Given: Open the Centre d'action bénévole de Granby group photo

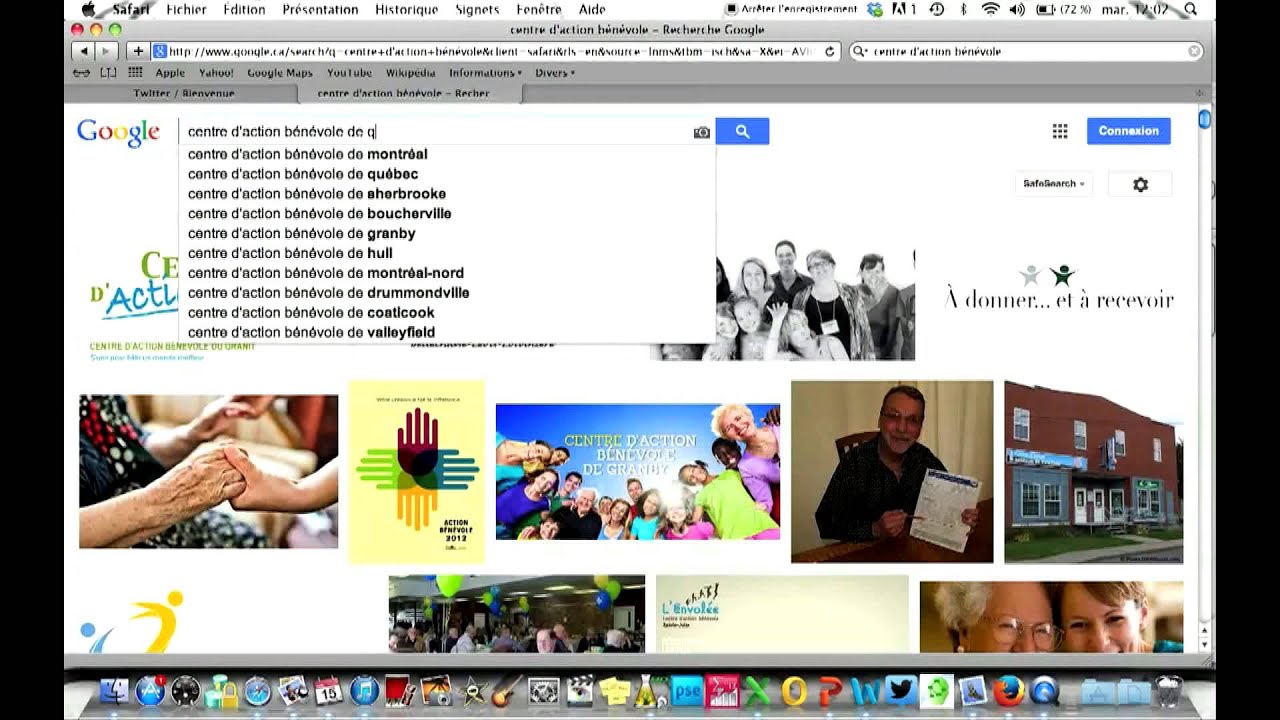Looking at the screenshot, I should coord(638,471).
